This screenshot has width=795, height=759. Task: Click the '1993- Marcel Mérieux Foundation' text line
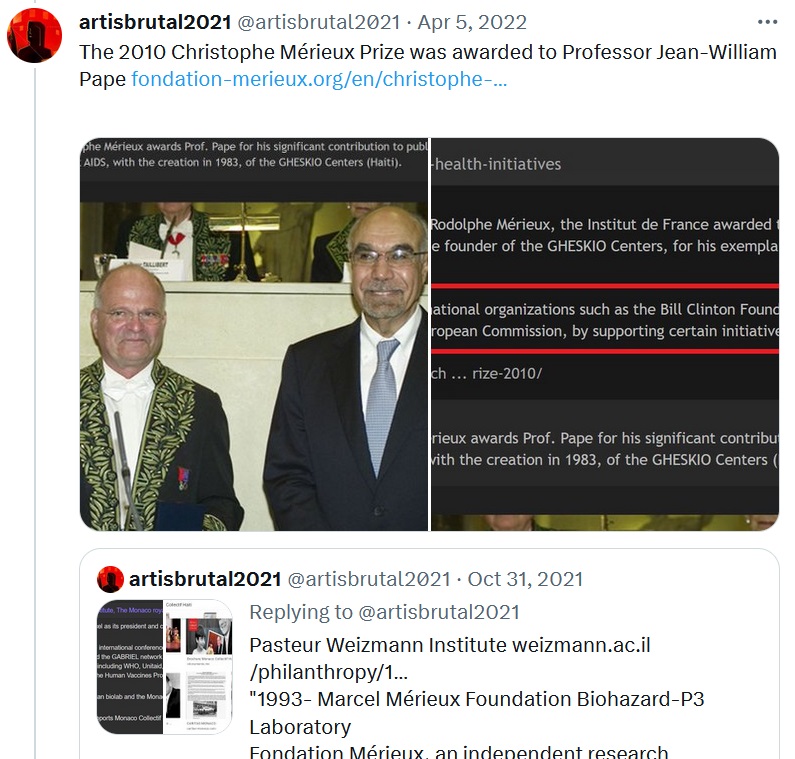point(477,699)
